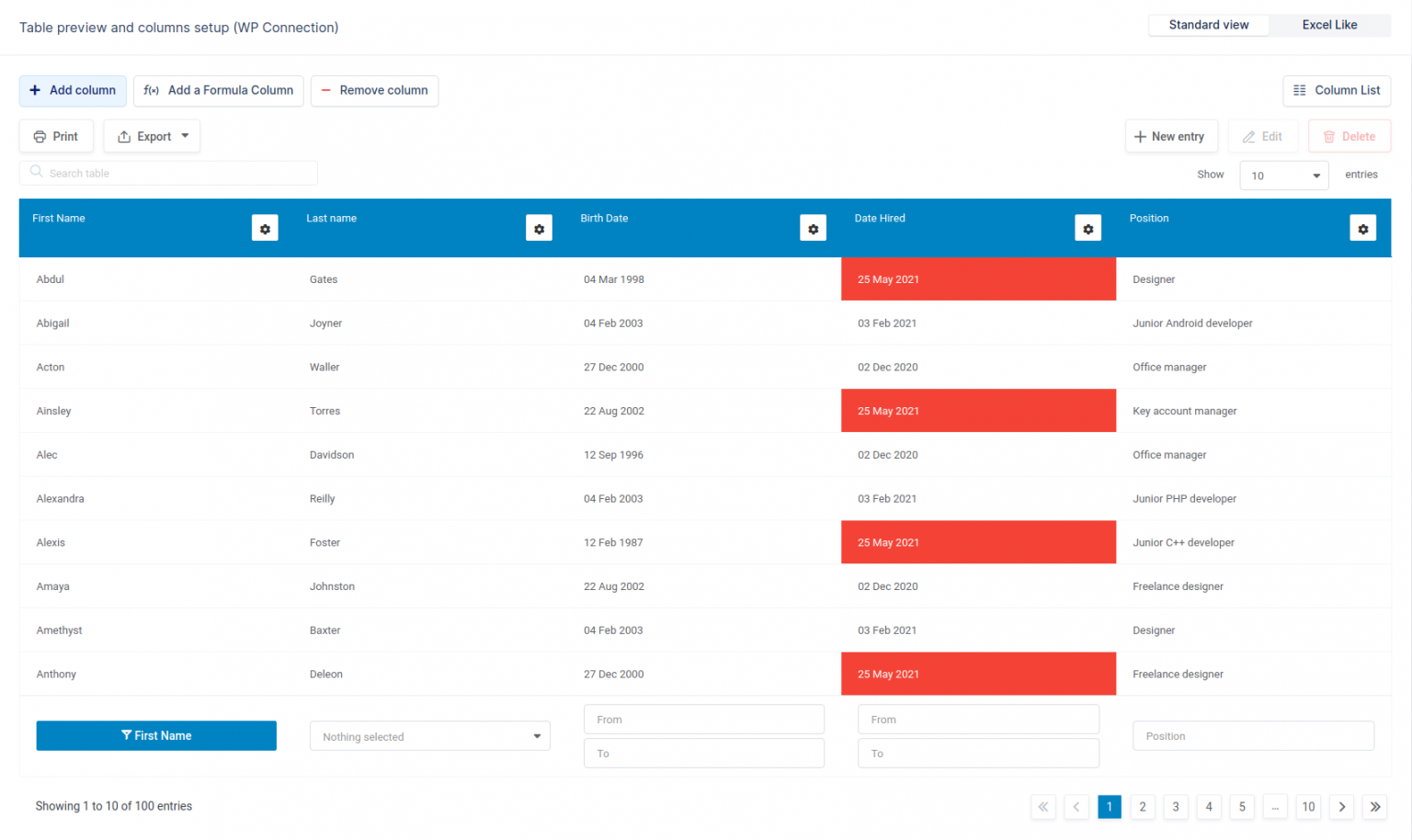Jump to page 10 in pagination

tap(1308, 806)
